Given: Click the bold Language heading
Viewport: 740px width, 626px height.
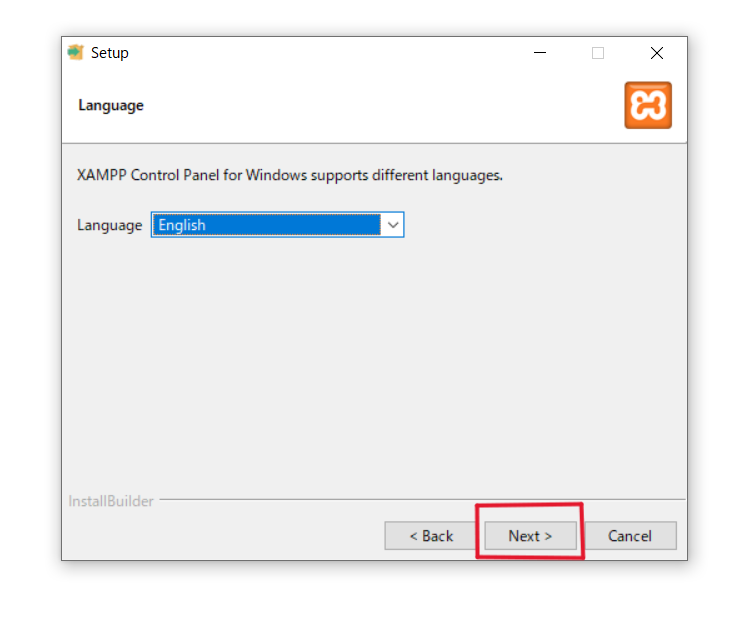Looking at the screenshot, I should coord(111,105).
